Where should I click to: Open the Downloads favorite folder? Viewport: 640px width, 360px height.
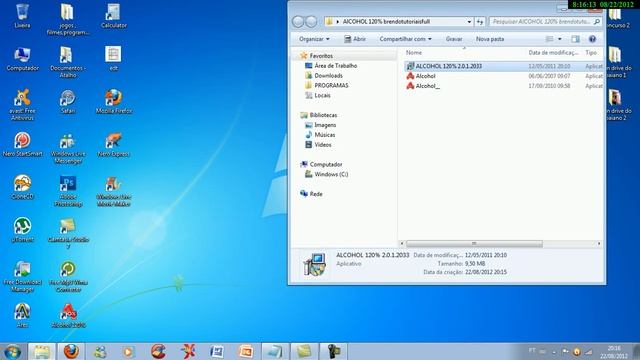click(x=324, y=76)
